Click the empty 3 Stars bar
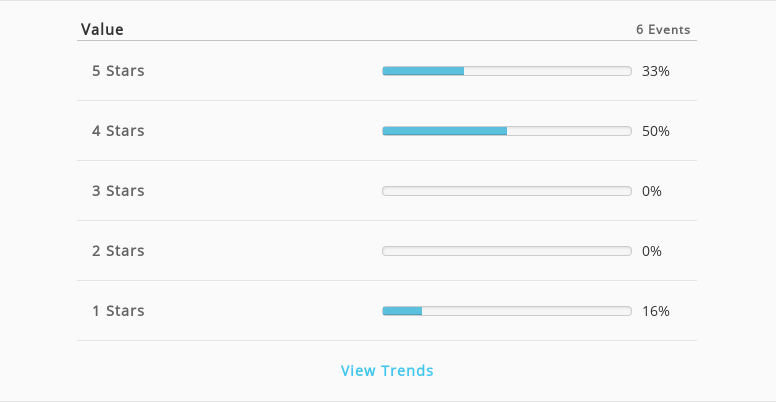Image resolution: width=776 pixels, height=402 pixels. (507, 191)
